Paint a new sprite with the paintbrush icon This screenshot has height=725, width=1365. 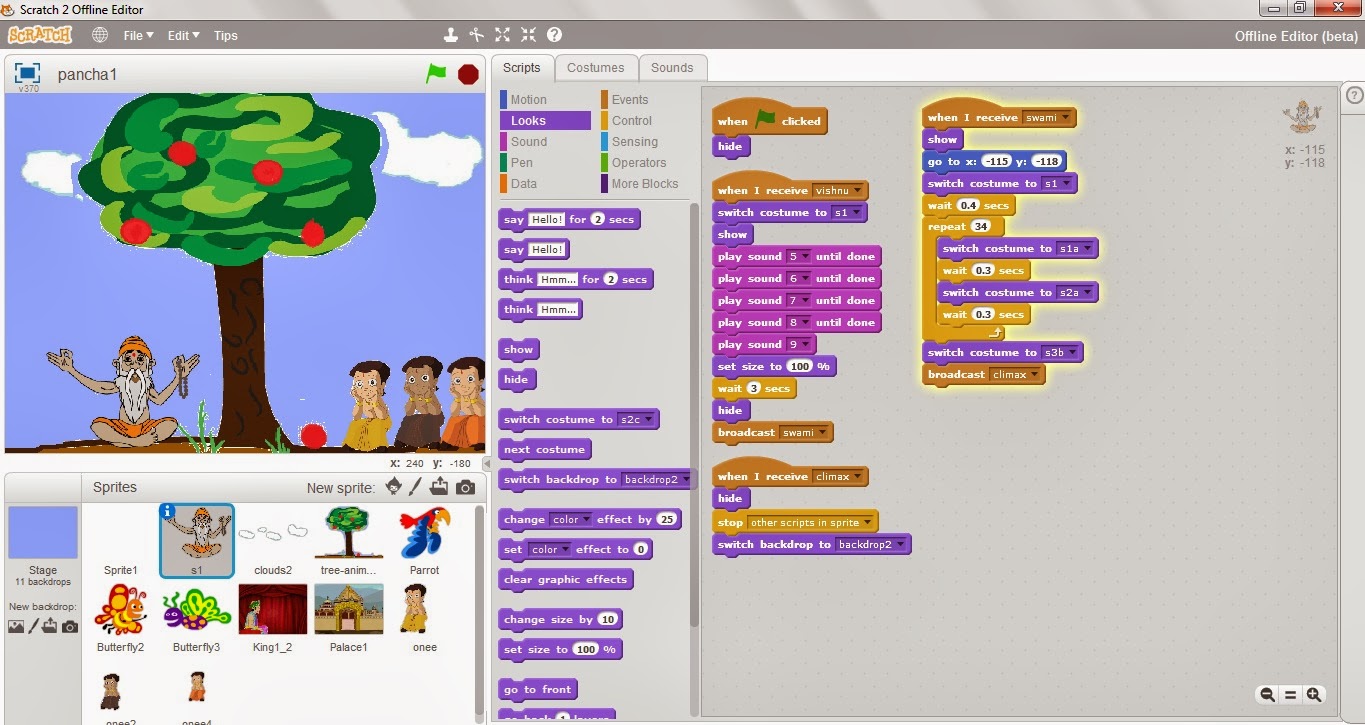click(416, 487)
